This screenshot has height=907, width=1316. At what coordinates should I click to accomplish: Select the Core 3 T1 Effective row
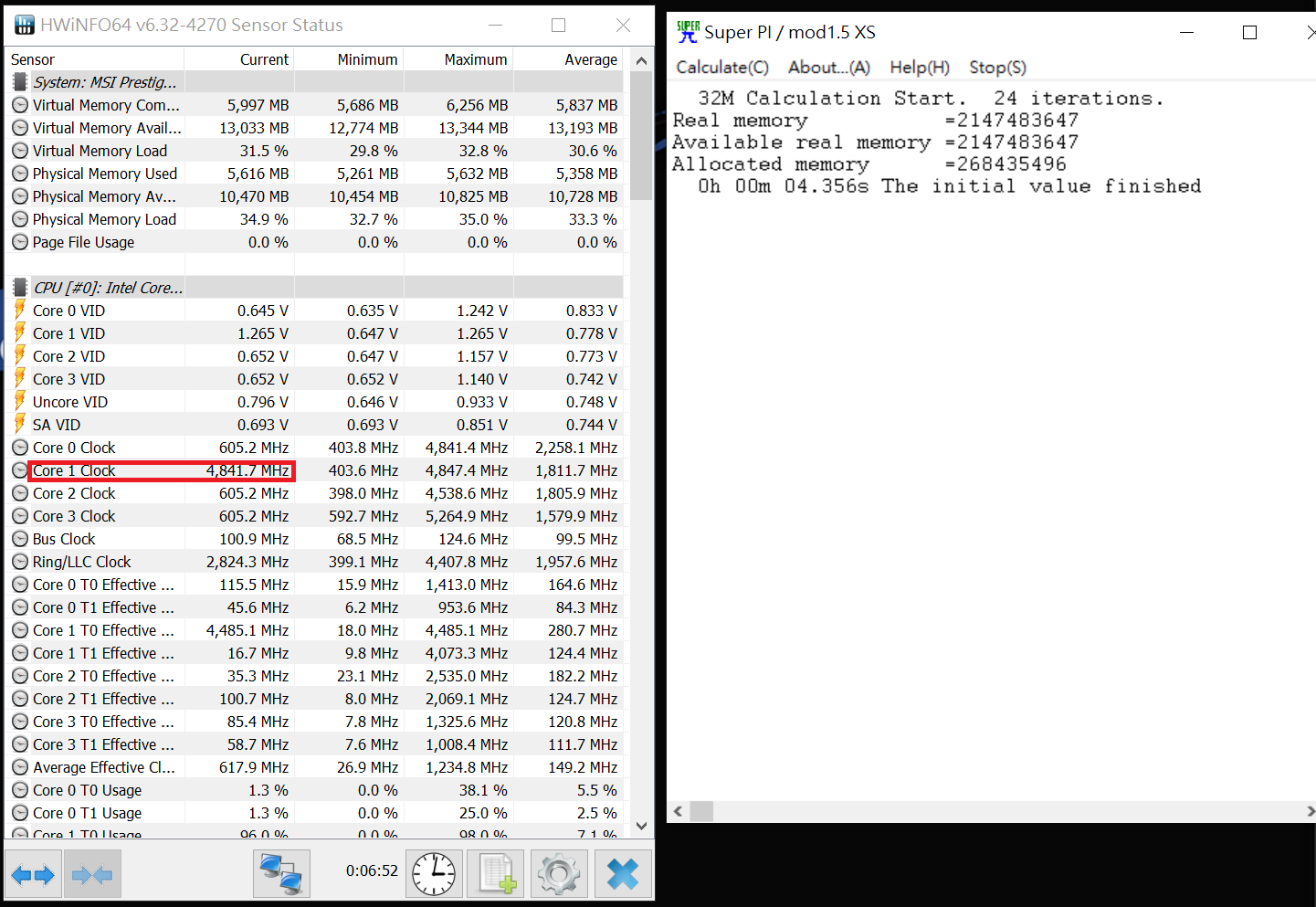[x=315, y=744]
